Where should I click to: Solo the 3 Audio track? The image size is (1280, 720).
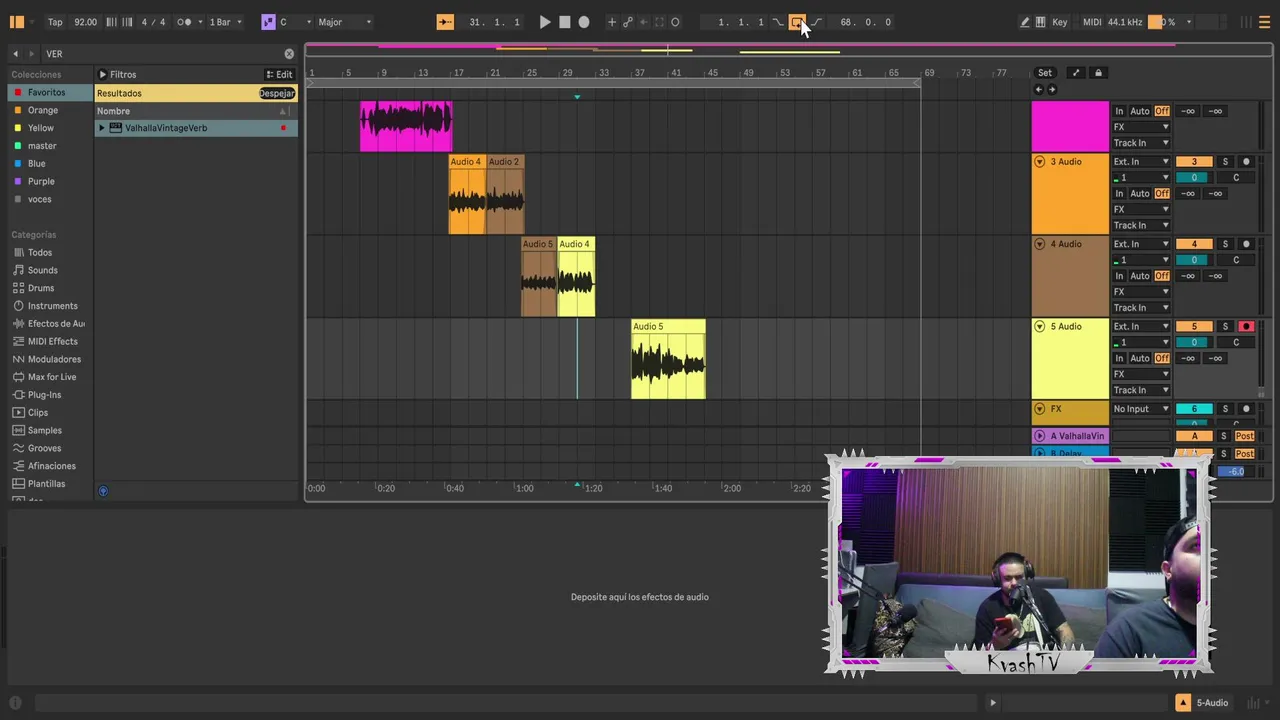1225,162
